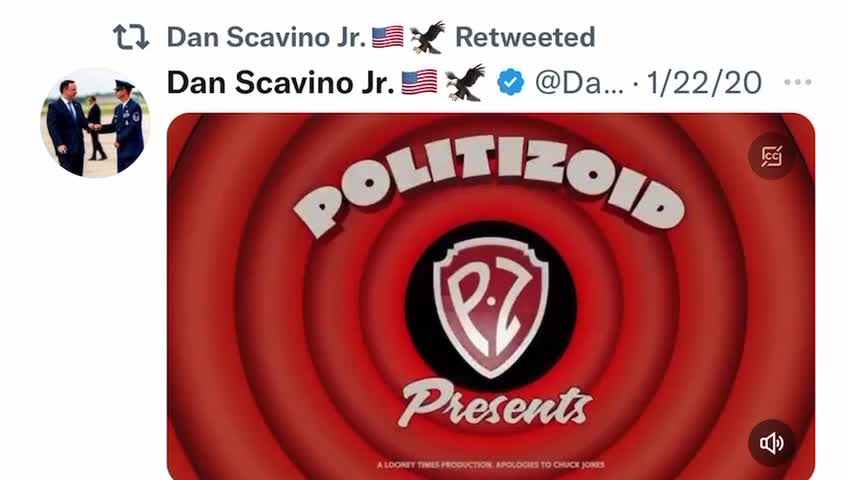Play the video via the PZ shield logo
This screenshot has height=480, width=848.
click(x=491, y=306)
